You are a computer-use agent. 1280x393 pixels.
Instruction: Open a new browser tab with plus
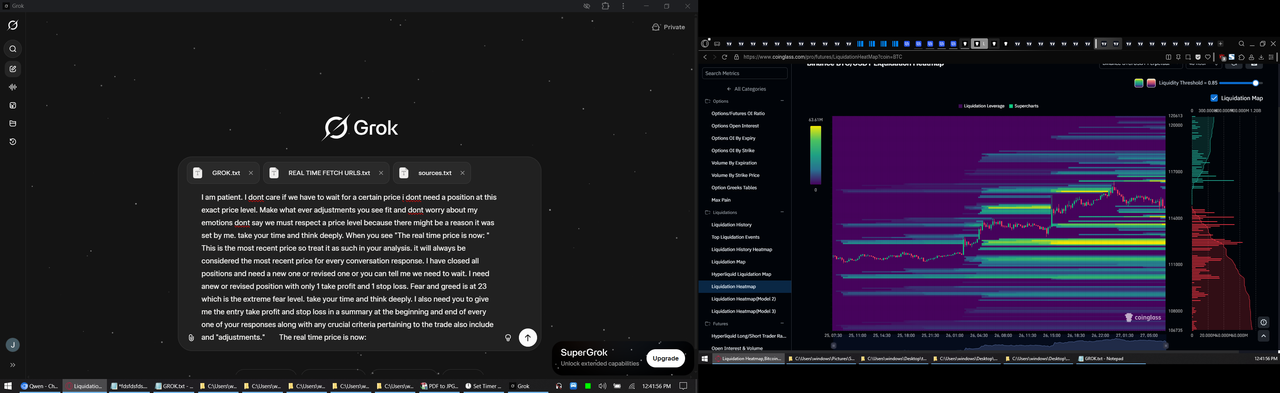click(1221, 44)
